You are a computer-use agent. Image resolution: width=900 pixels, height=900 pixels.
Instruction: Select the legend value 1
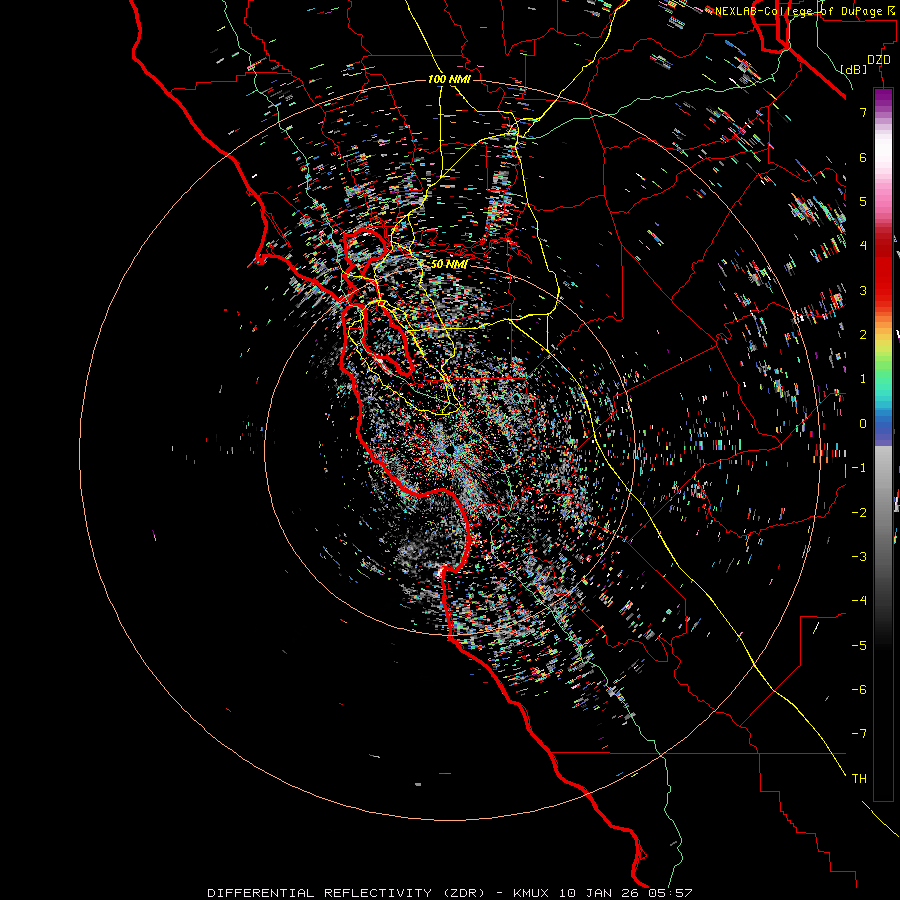coord(863,379)
